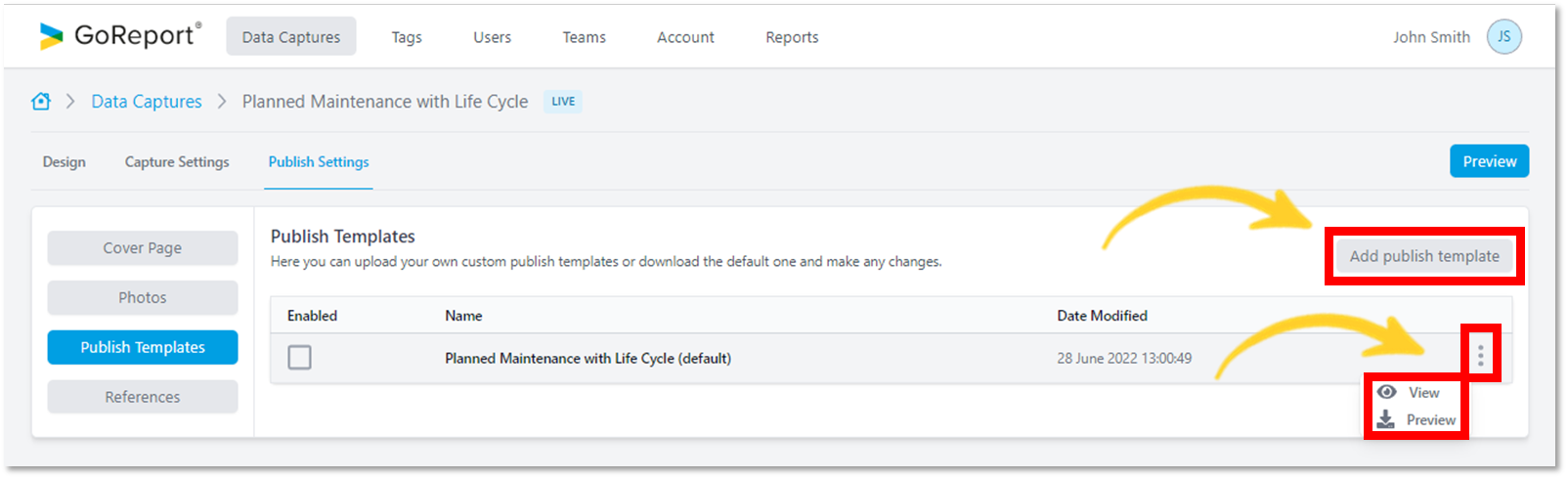Open the References section
The width and height of the screenshot is (1568, 479).
[143, 397]
